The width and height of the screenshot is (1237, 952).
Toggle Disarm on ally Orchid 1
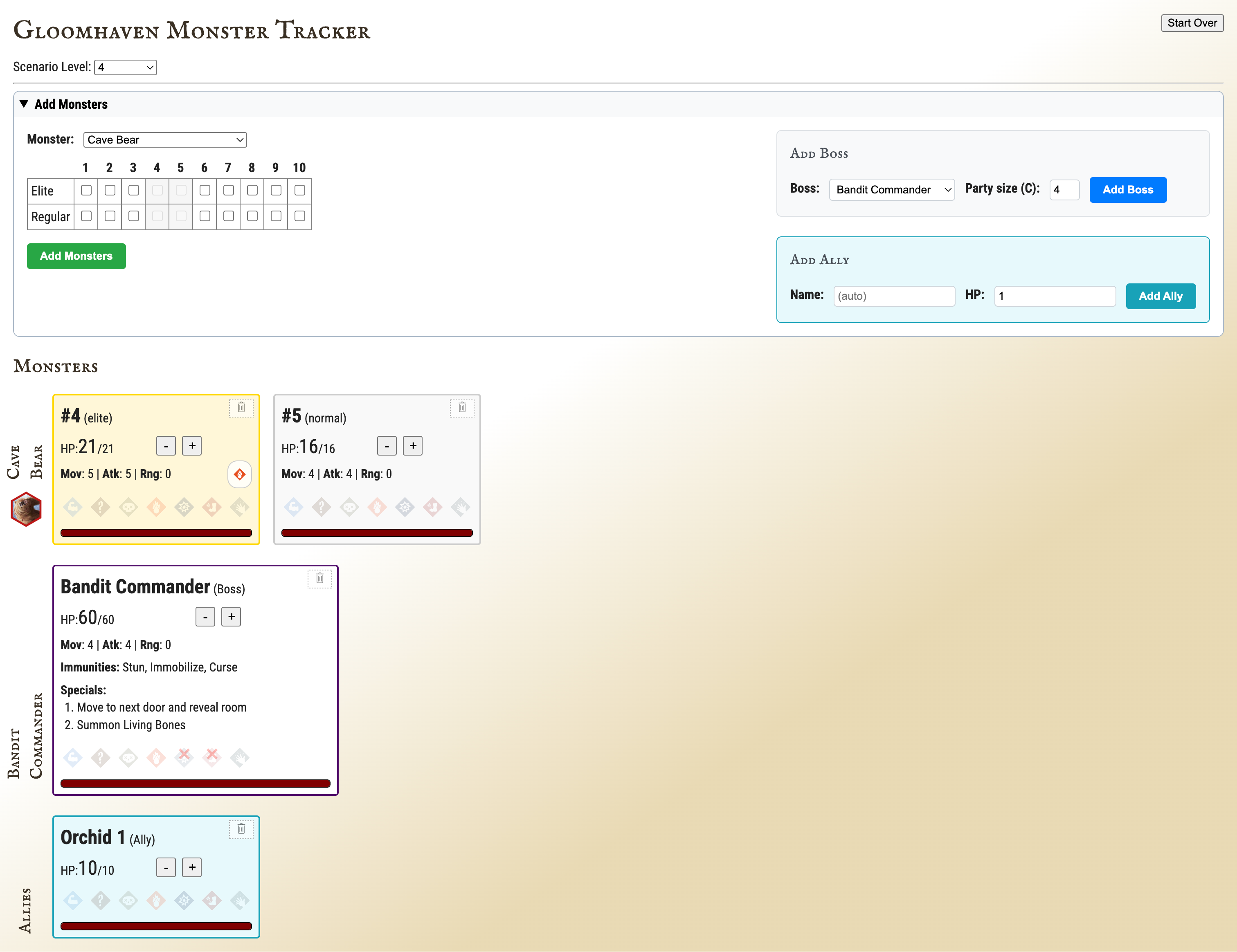pos(240,901)
